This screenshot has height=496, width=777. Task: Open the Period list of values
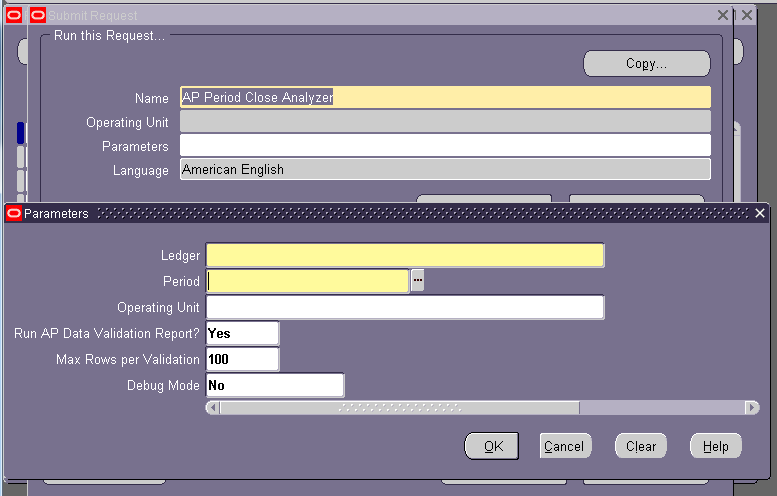418,280
